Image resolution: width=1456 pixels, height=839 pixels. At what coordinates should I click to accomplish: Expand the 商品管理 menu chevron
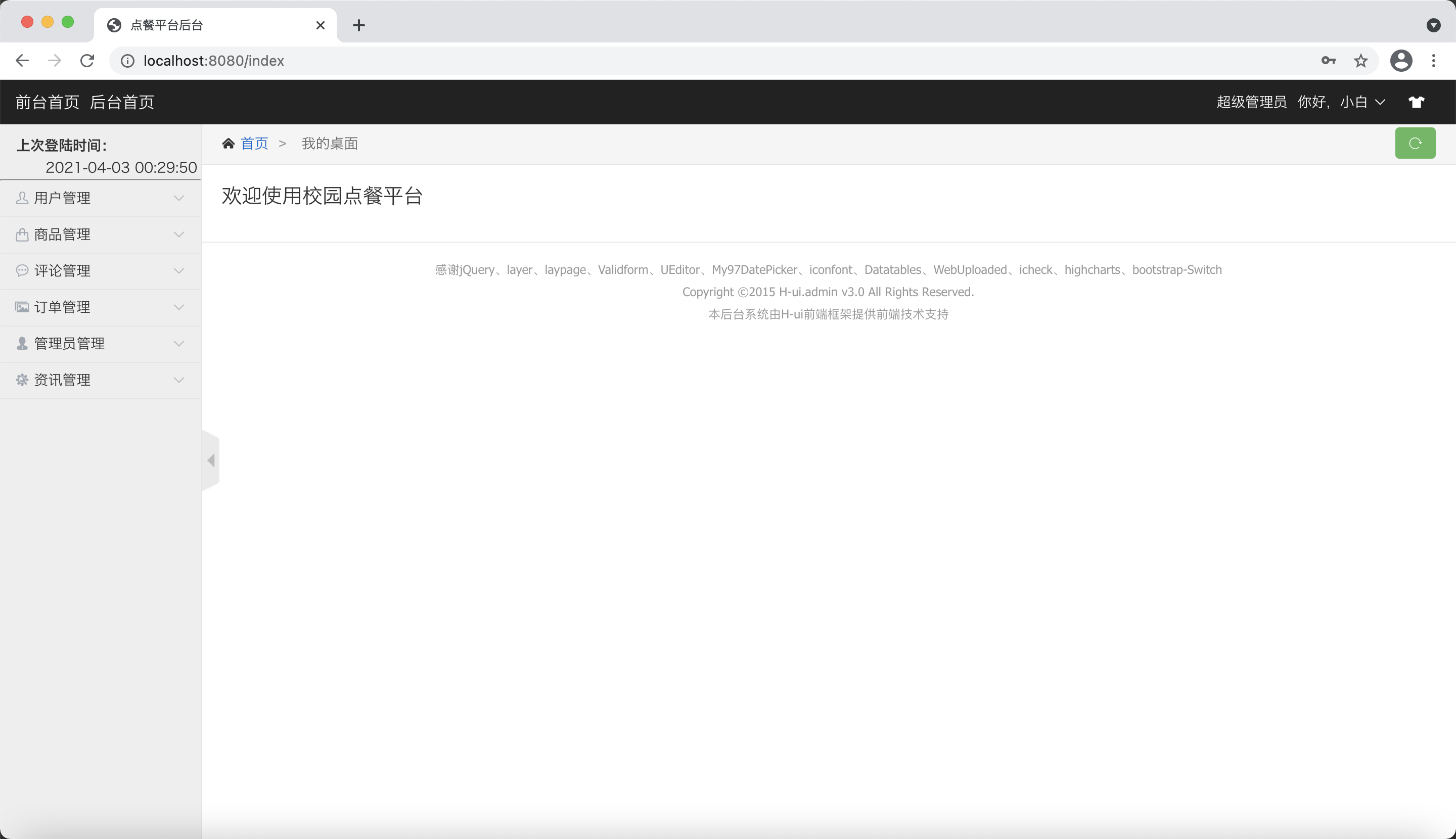pyautogui.click(x=178, y=235)
